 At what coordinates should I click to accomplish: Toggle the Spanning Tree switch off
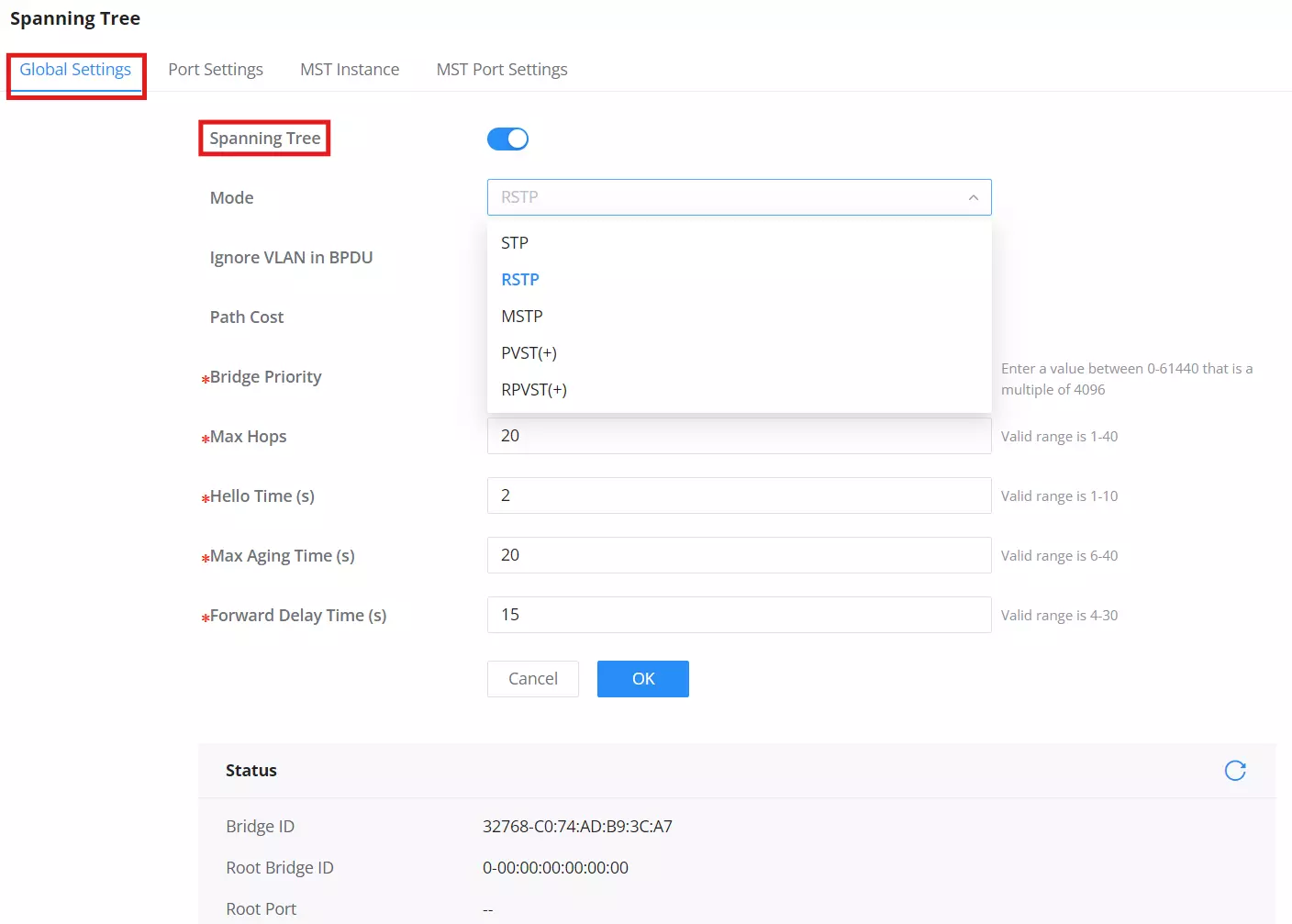pyautogui.click(x=507, y=139)
